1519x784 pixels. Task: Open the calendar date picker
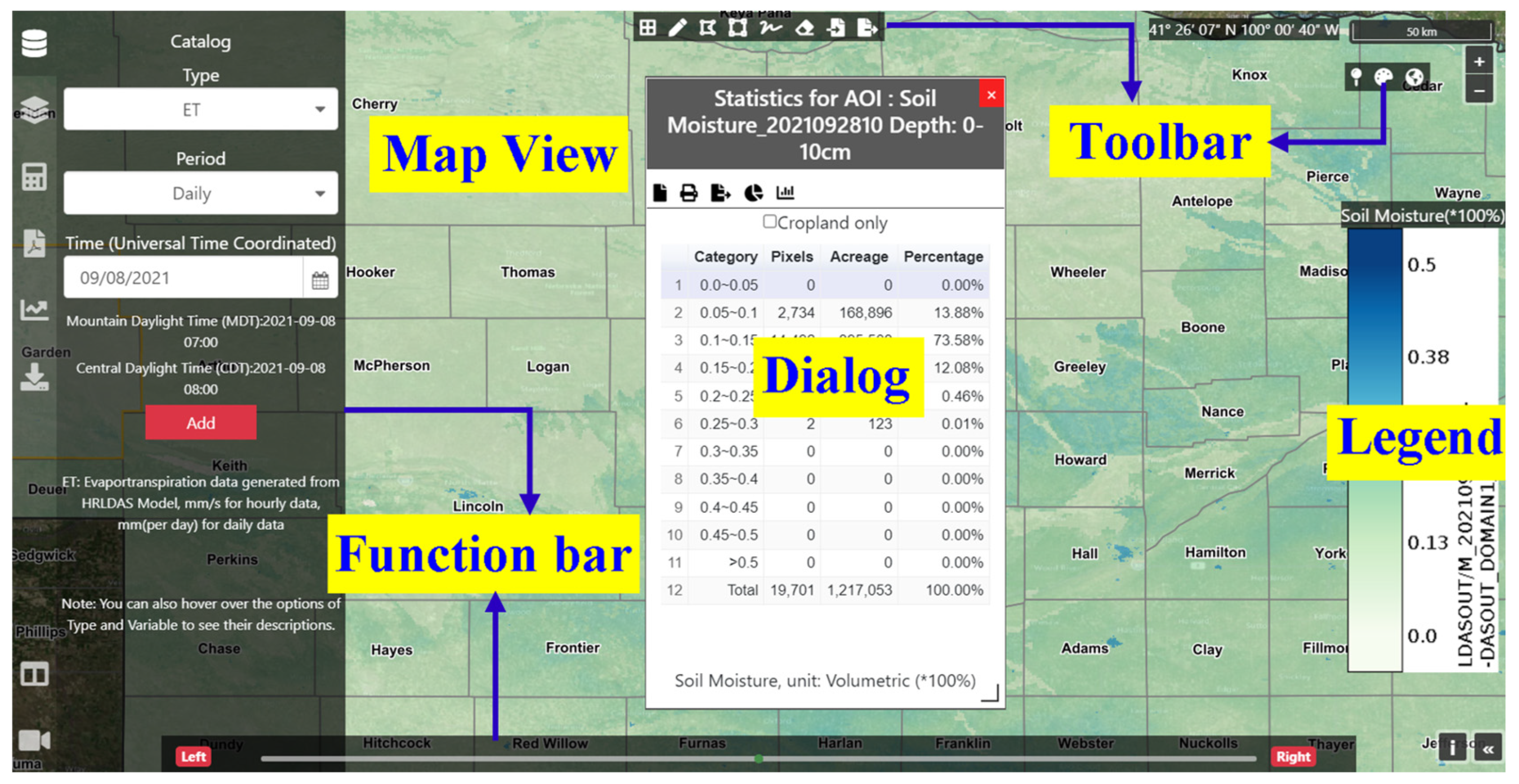[x=320, y=279]
